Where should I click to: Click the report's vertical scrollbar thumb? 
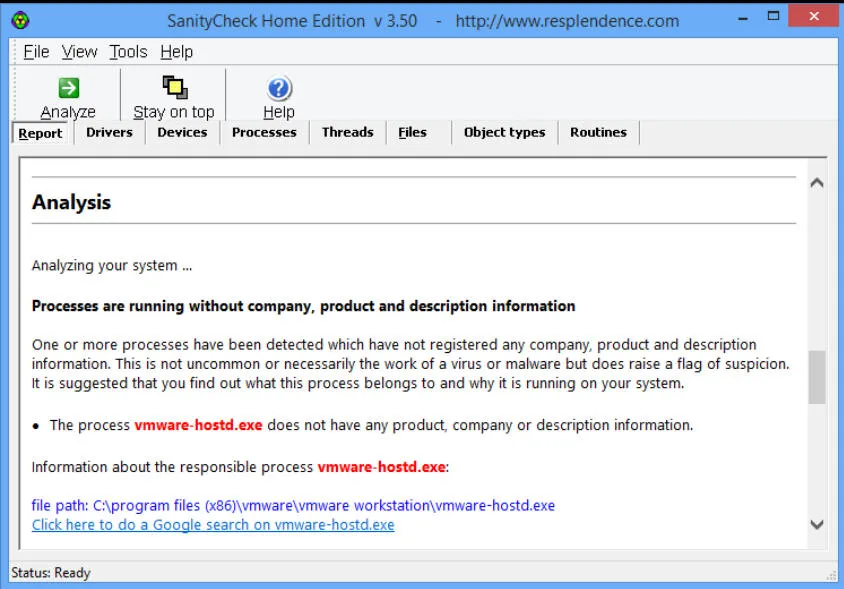click(817, 377)
